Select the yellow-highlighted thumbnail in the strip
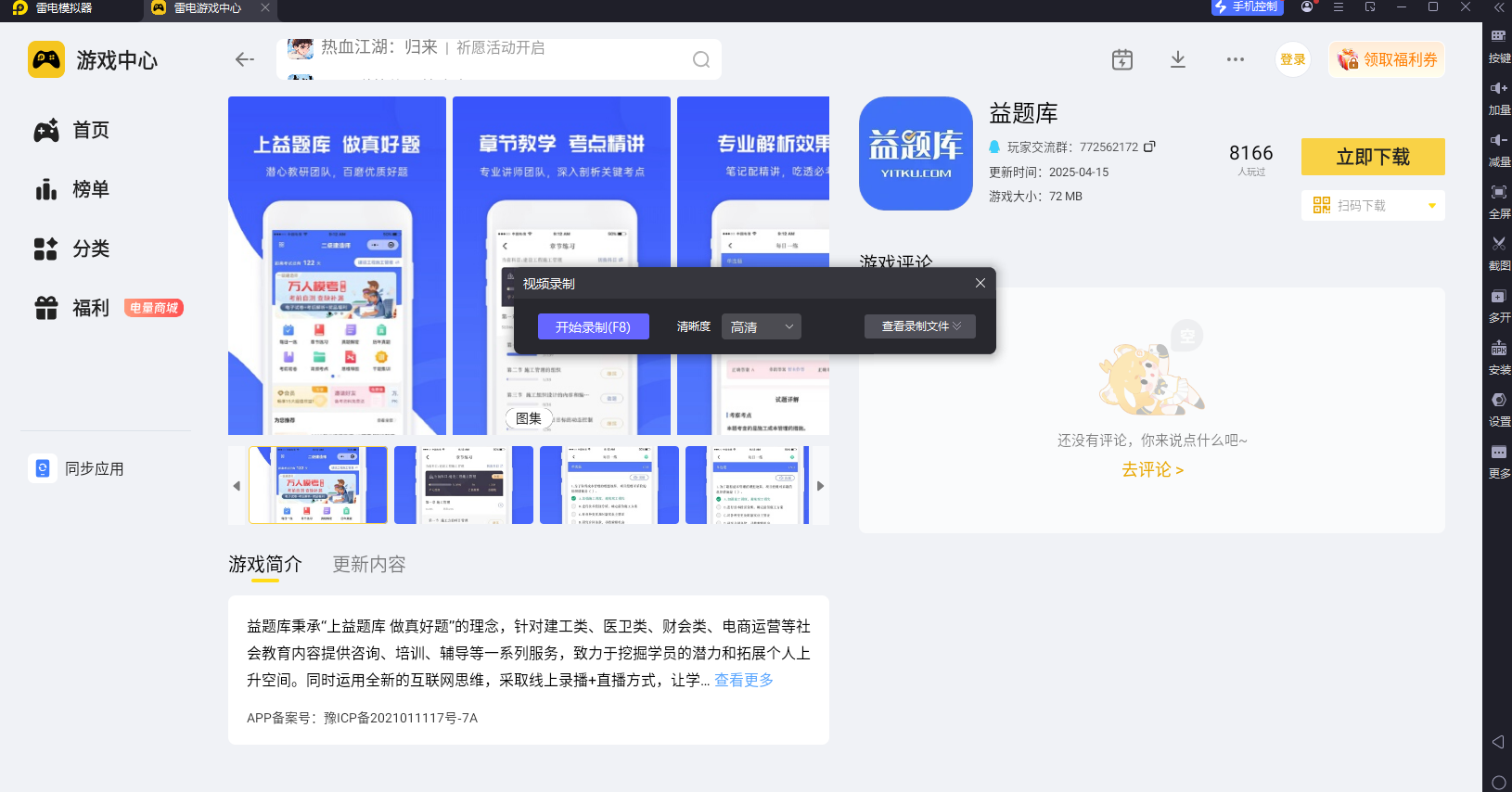This screenshot has width=1512, height=792. coord(318,485)
